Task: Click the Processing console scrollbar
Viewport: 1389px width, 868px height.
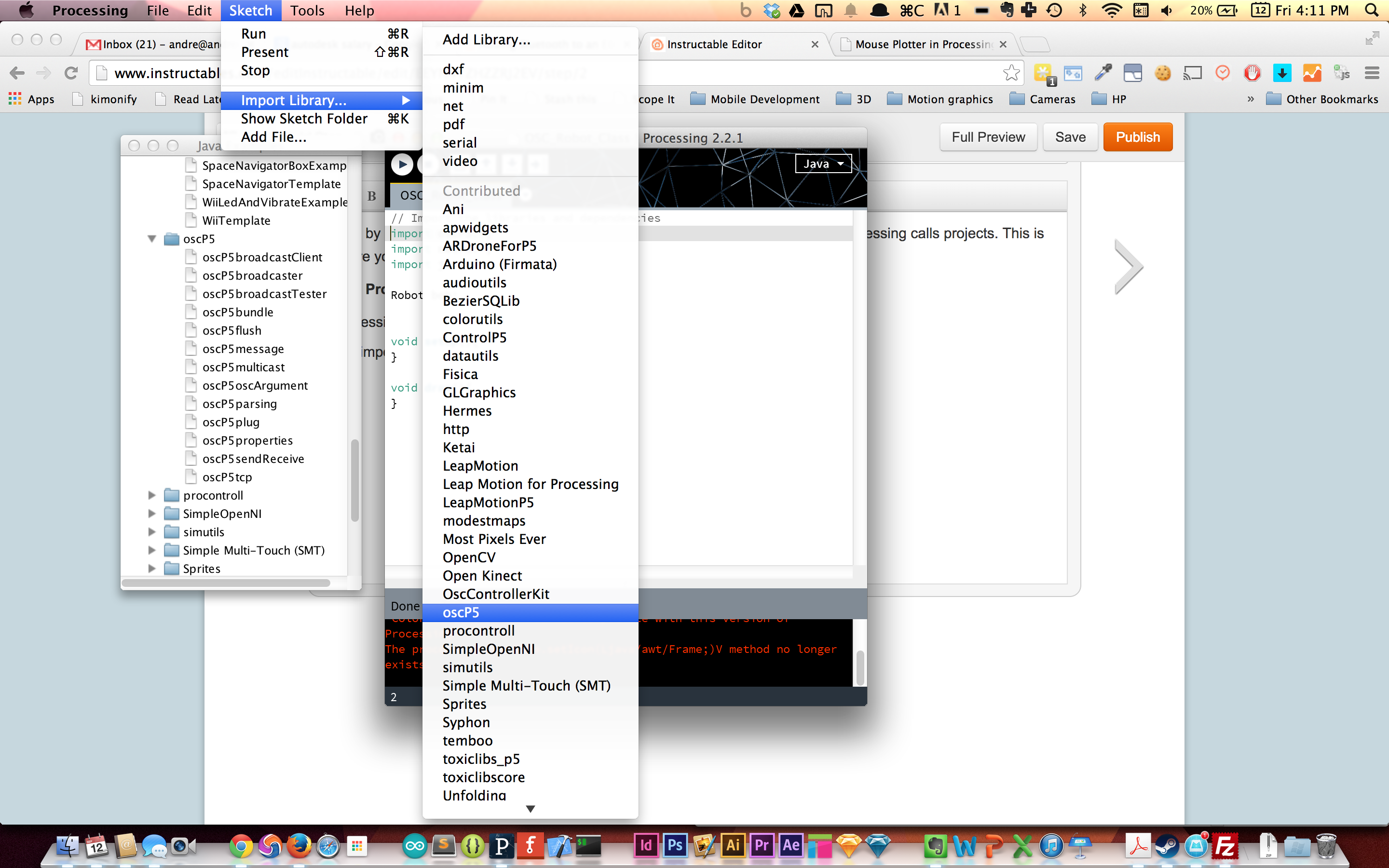Action: [860, 668]
